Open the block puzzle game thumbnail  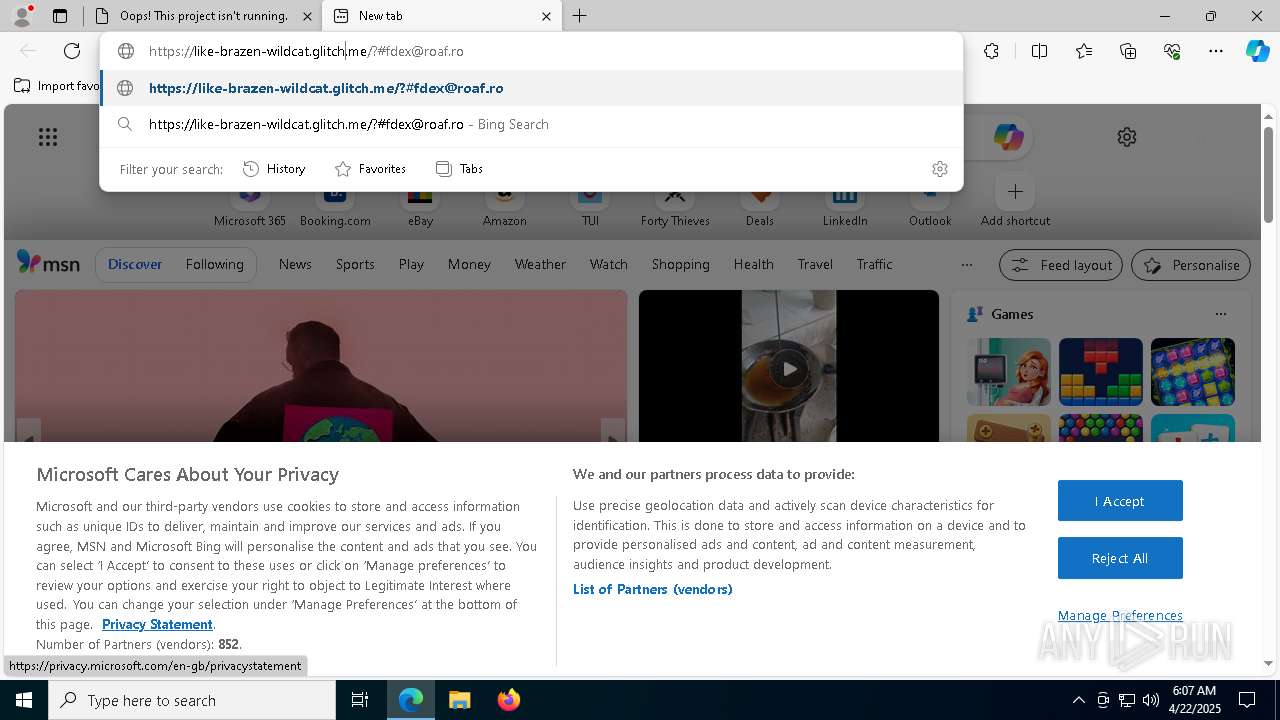coord(1100,372)
